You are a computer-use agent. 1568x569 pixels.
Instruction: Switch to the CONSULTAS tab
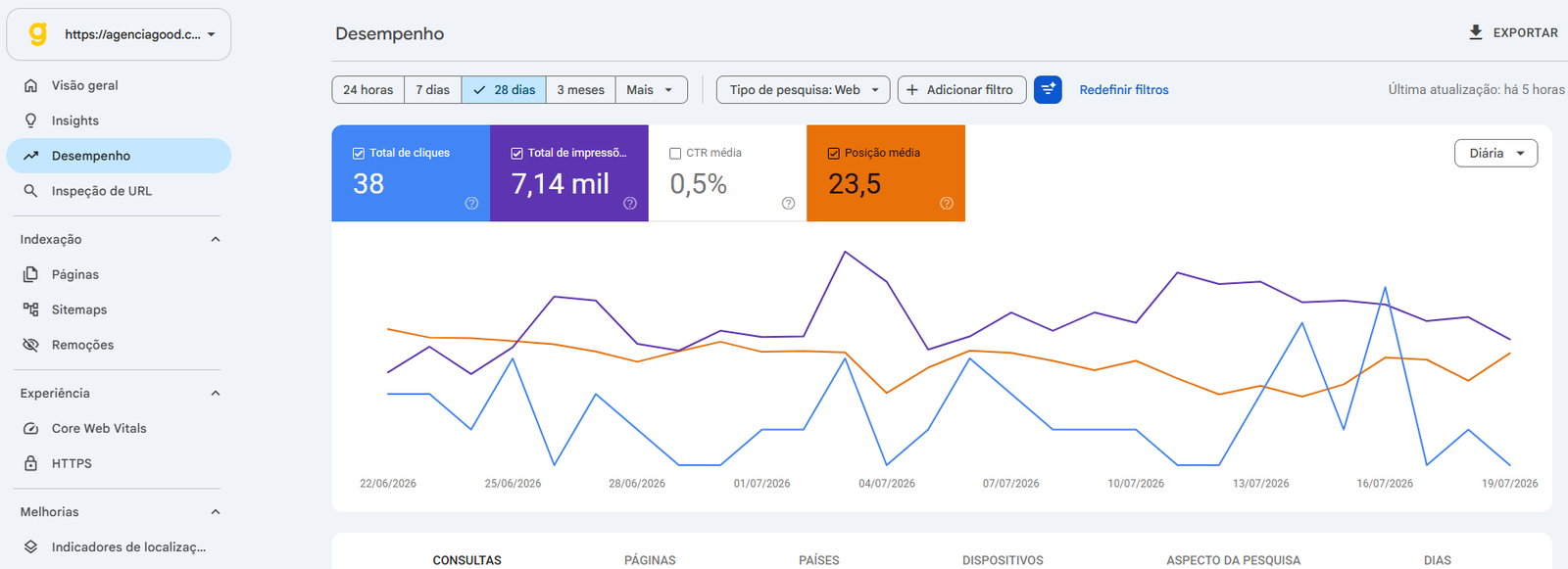[x=467, y=560]
